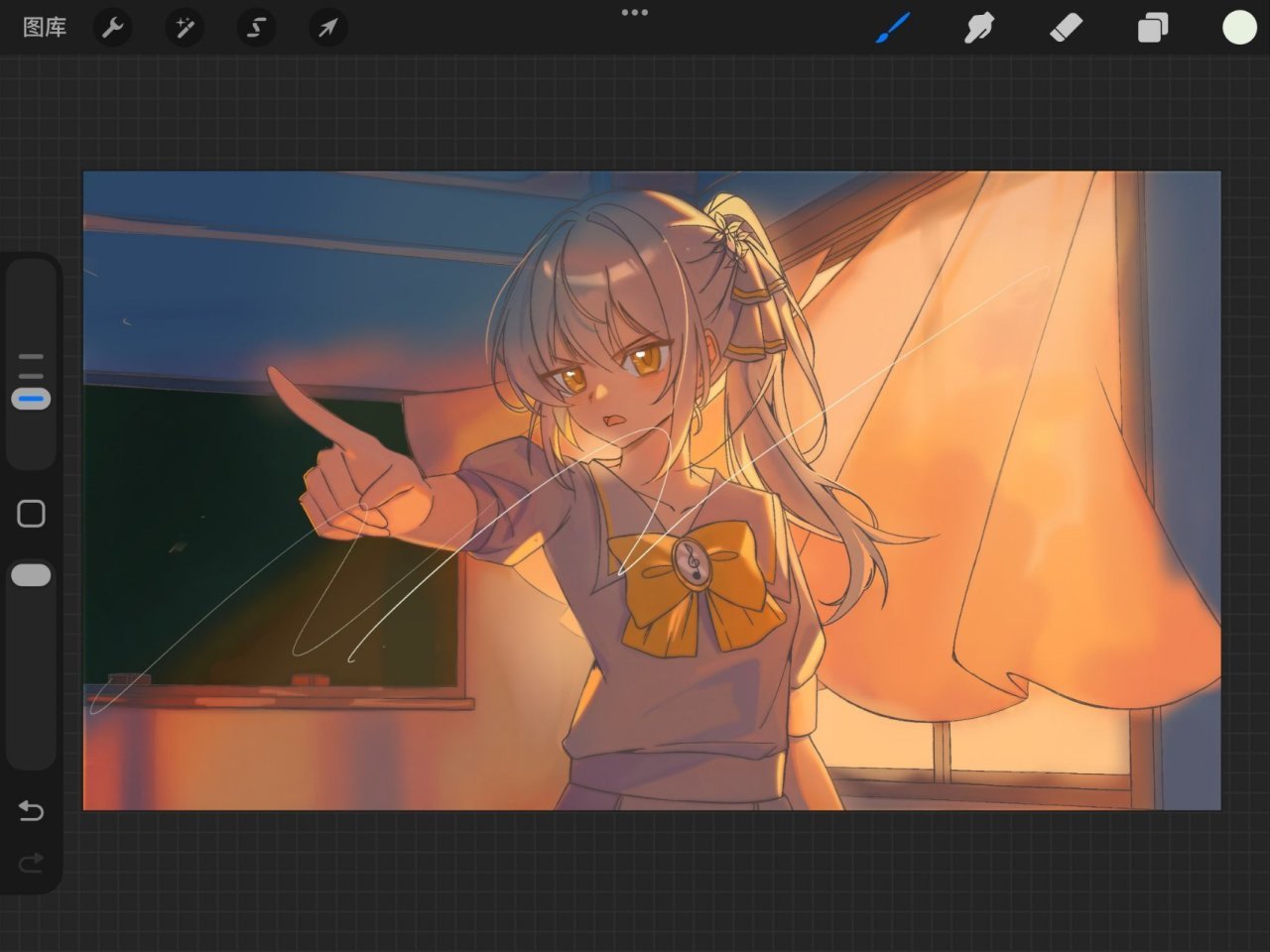Activate the Selection S-shaped tool
Image resolution: width=1270 pixels, height=952 pixels.
256,28
